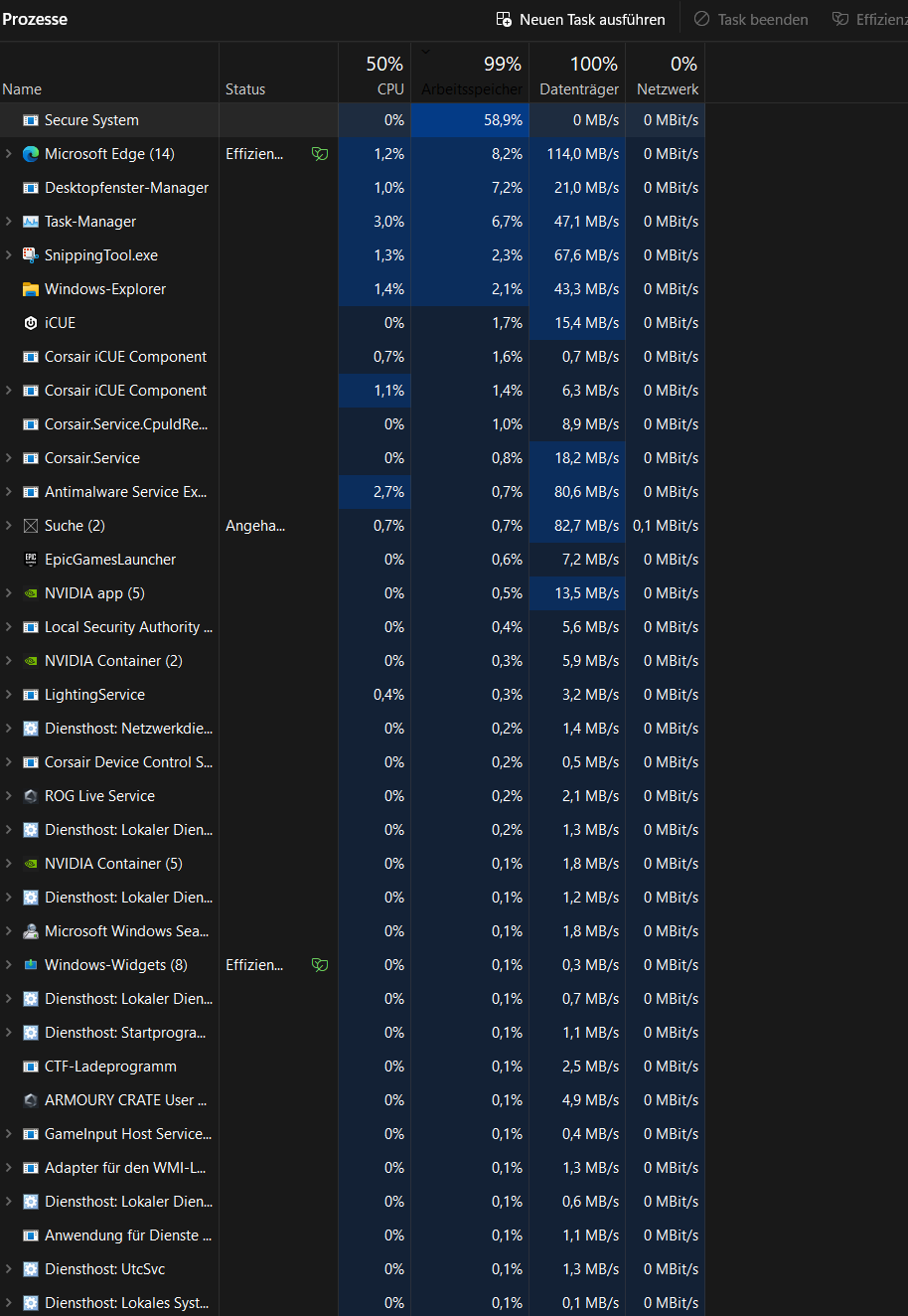Click the EpicGamesLauncher icon
908x1316 pixels.
click(x=30, y=560)
